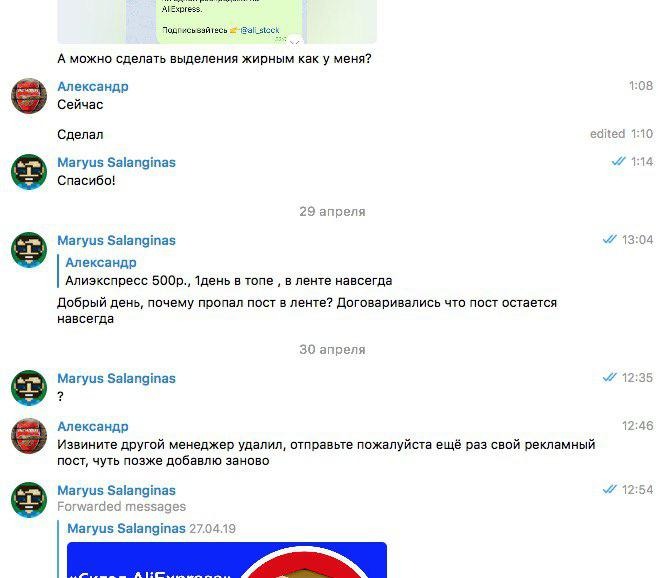
Task: Select the Сделал edited message
Action: pos(80,134)
